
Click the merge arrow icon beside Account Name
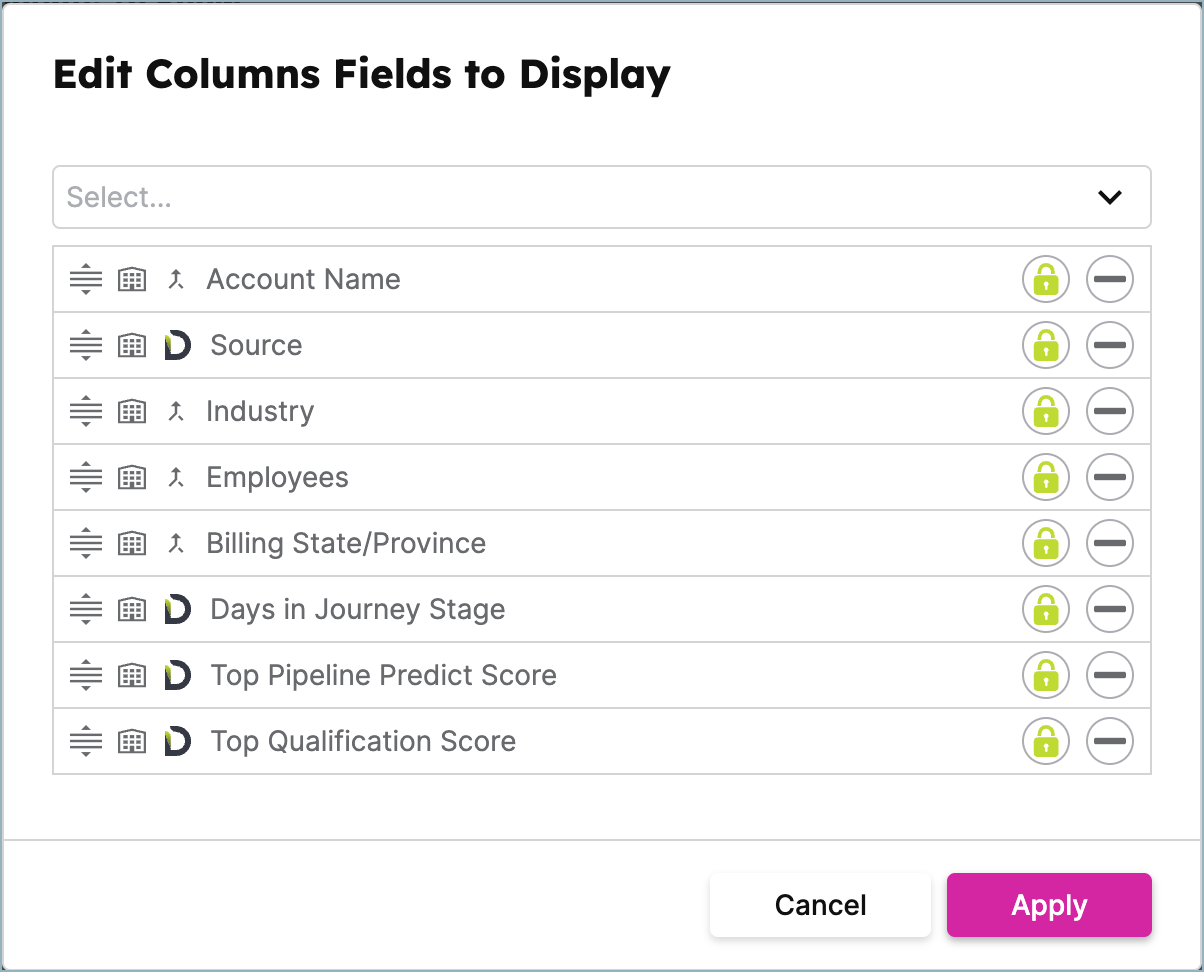pyautogui.click(x=177, y=279)
